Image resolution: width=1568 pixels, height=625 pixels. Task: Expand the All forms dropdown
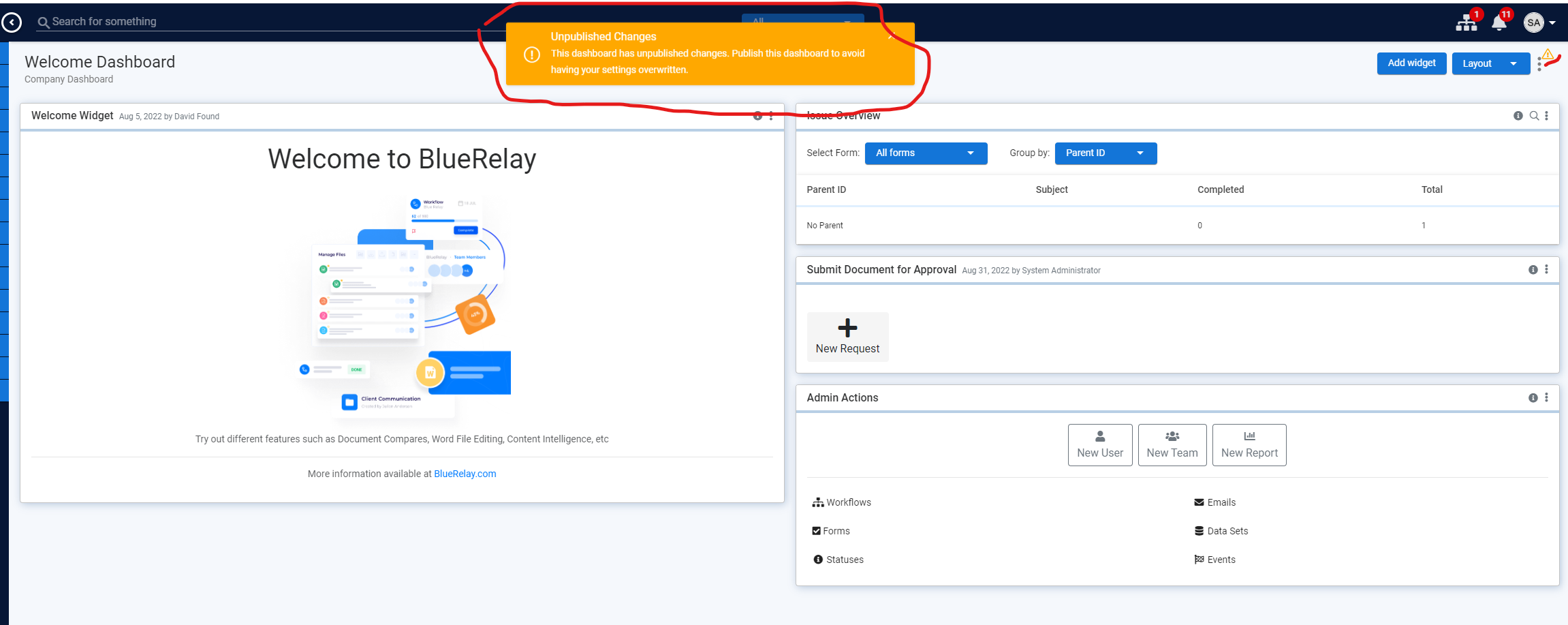926,153
